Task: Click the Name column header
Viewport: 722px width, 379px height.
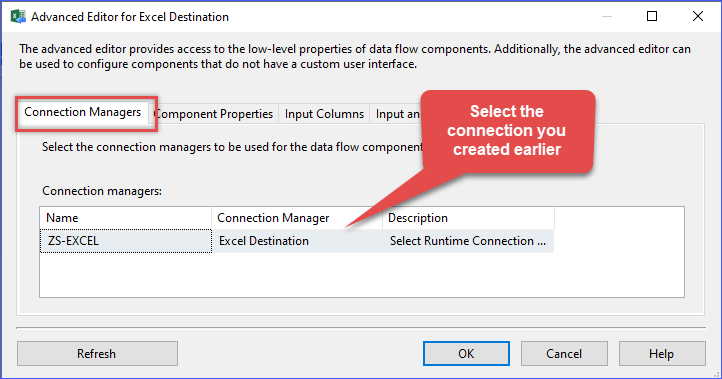Action: [x=126, y=218]
